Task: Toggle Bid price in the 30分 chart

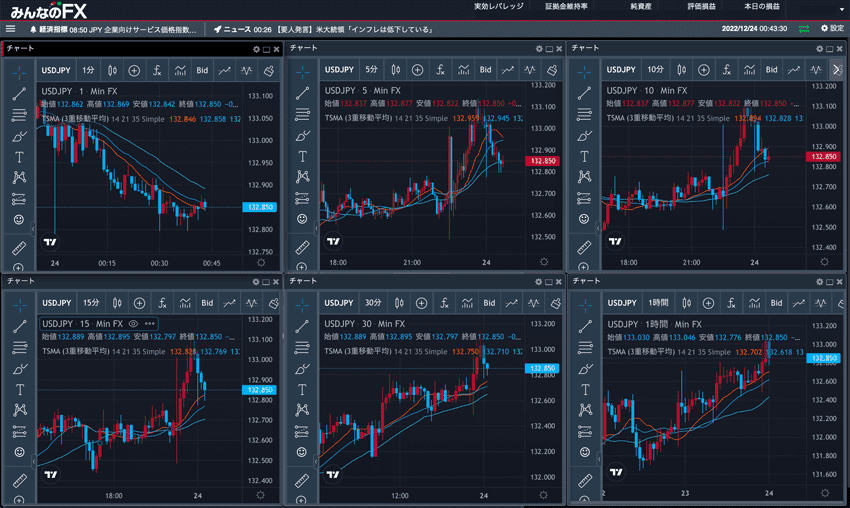Action: tap(489, 303)
